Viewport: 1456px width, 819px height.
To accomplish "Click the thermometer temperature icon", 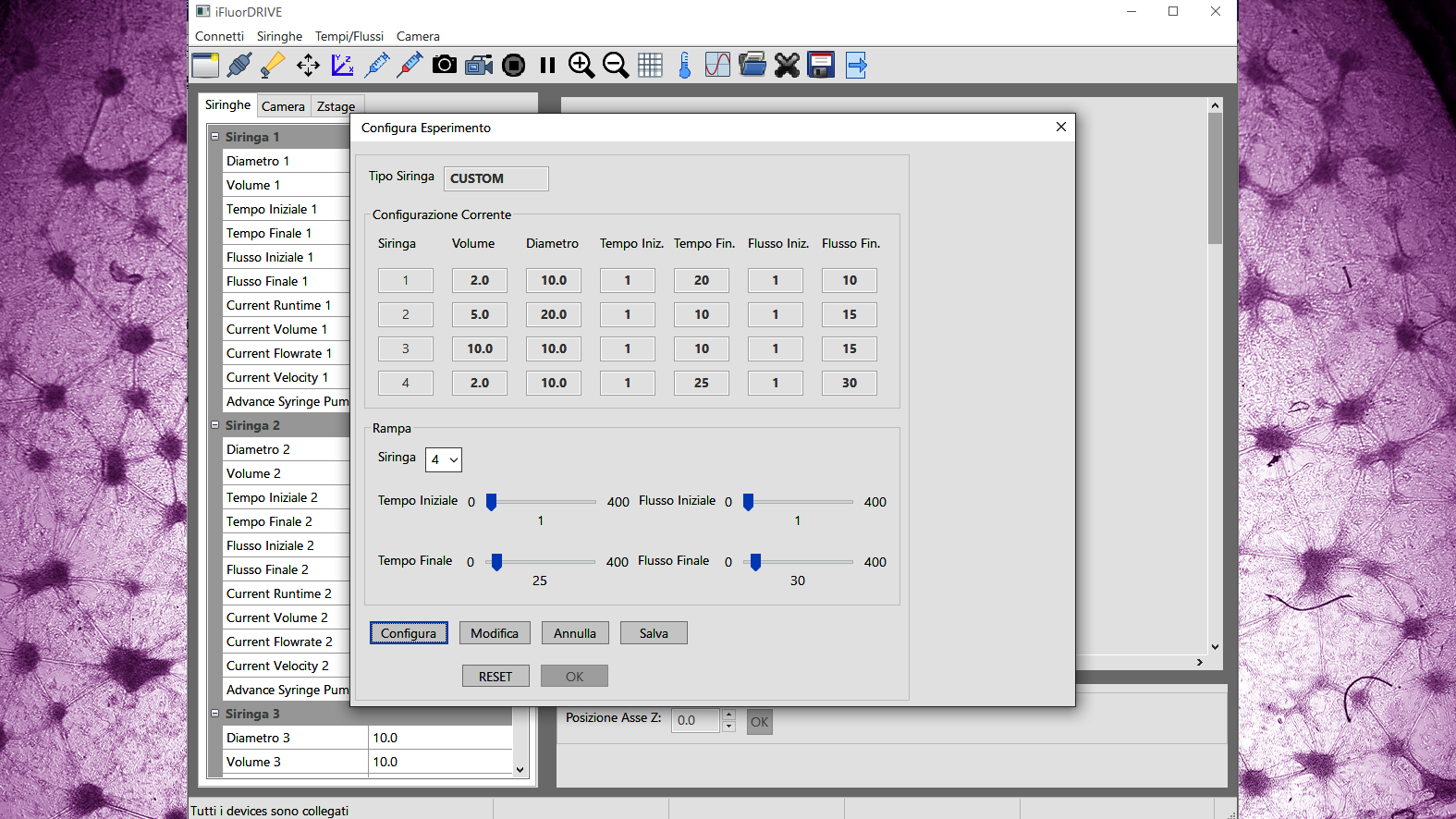I will pos(684,65).
